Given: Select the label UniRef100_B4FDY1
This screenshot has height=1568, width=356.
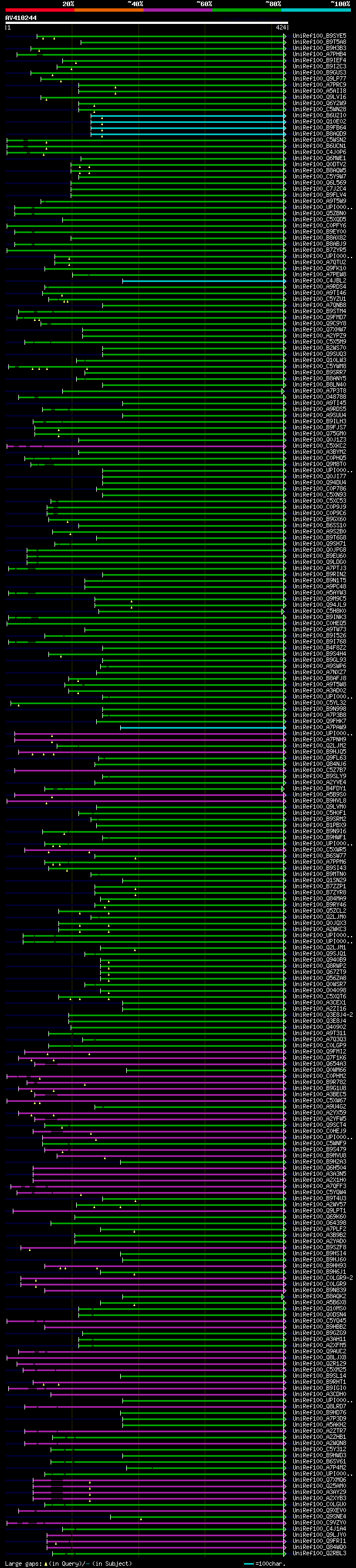Looking at the screenshot, I should (319, 789).
